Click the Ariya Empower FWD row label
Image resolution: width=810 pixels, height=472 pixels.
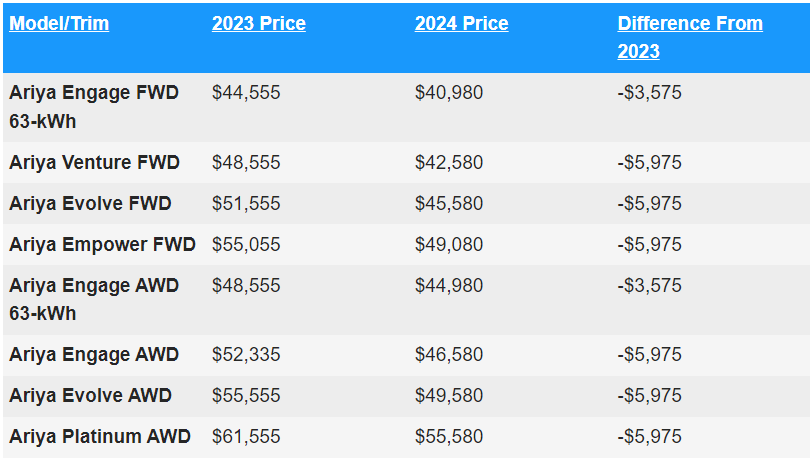tap(102, 244)
